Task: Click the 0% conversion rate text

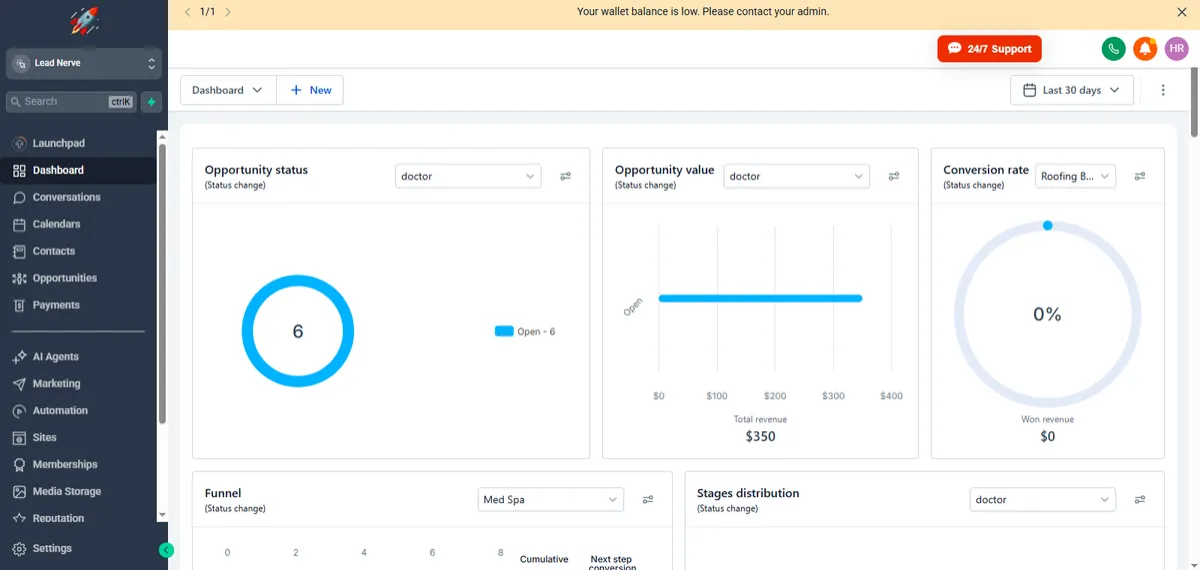Action: 1047,314
